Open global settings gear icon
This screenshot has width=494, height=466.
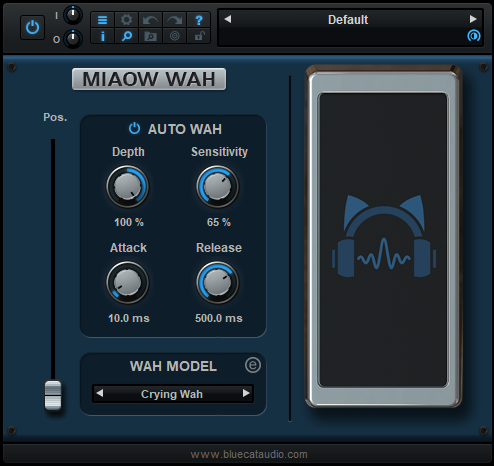tap(126, 20)
